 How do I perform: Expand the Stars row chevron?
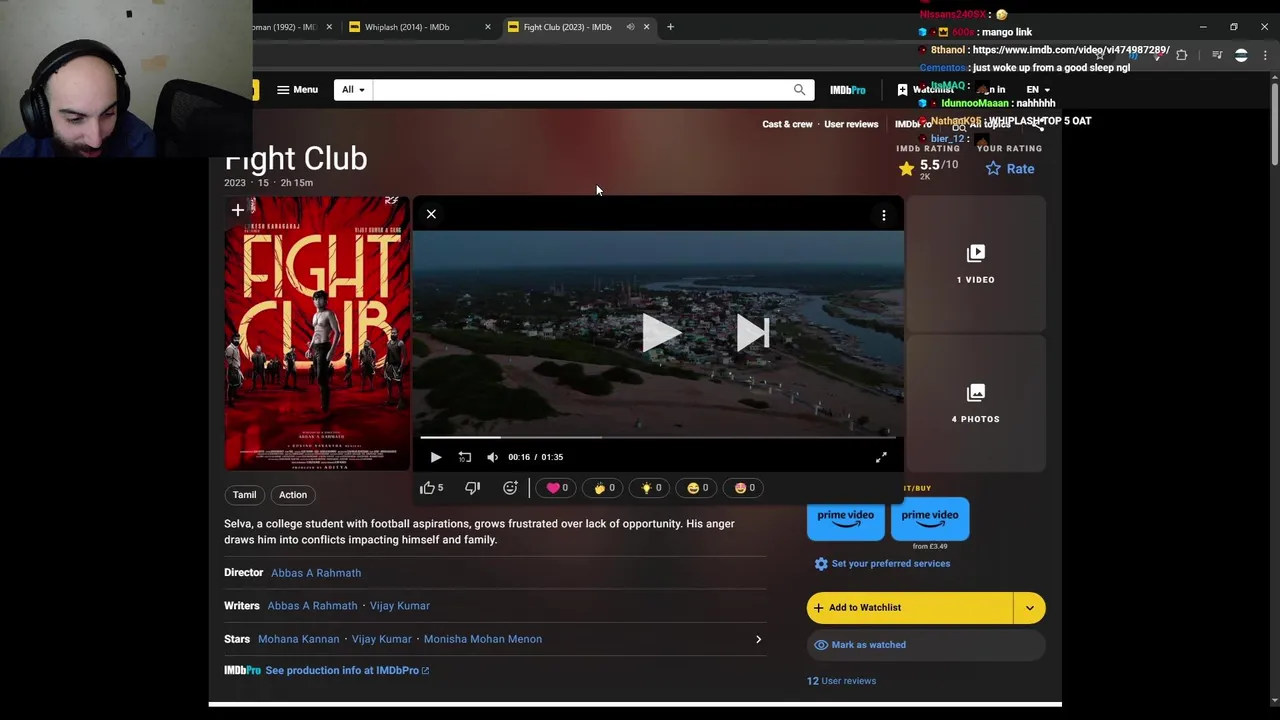(758, 639)
